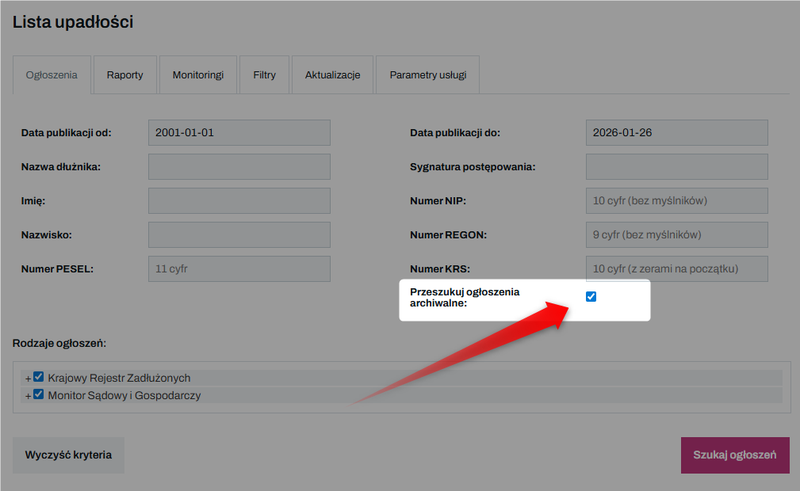
Task: Click the Sygnatura postępowania field
Action: 676,167
